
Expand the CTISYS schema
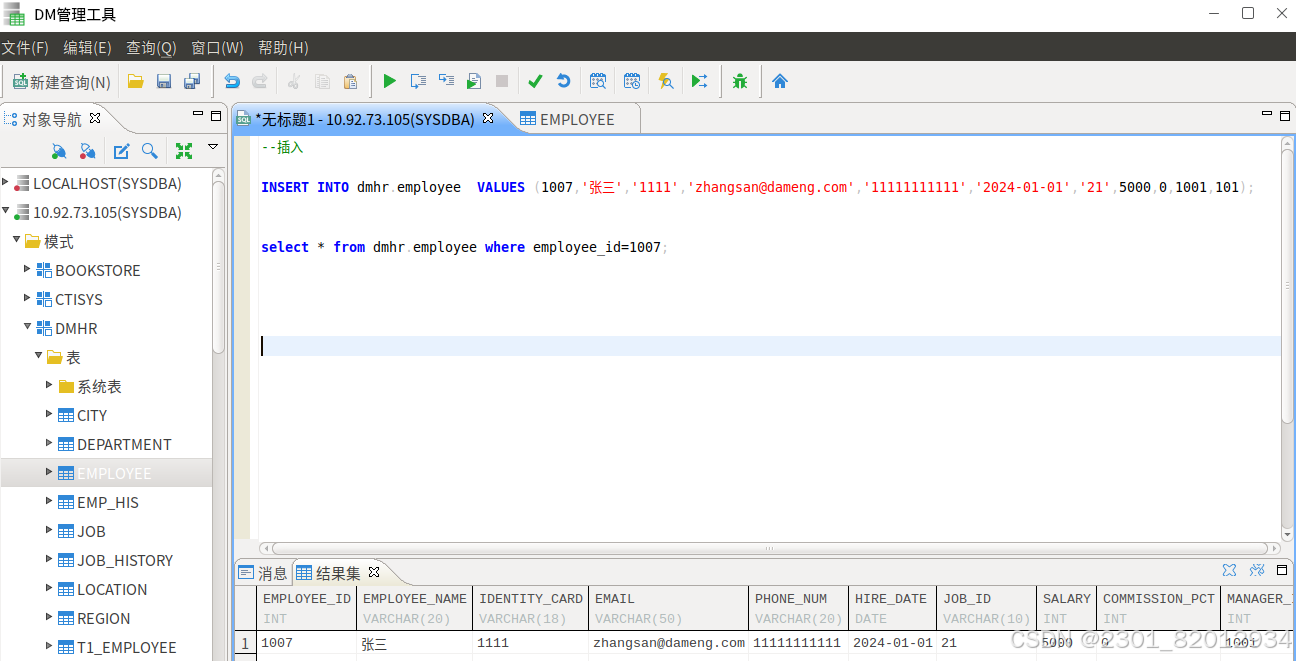(x=28, y=298)
